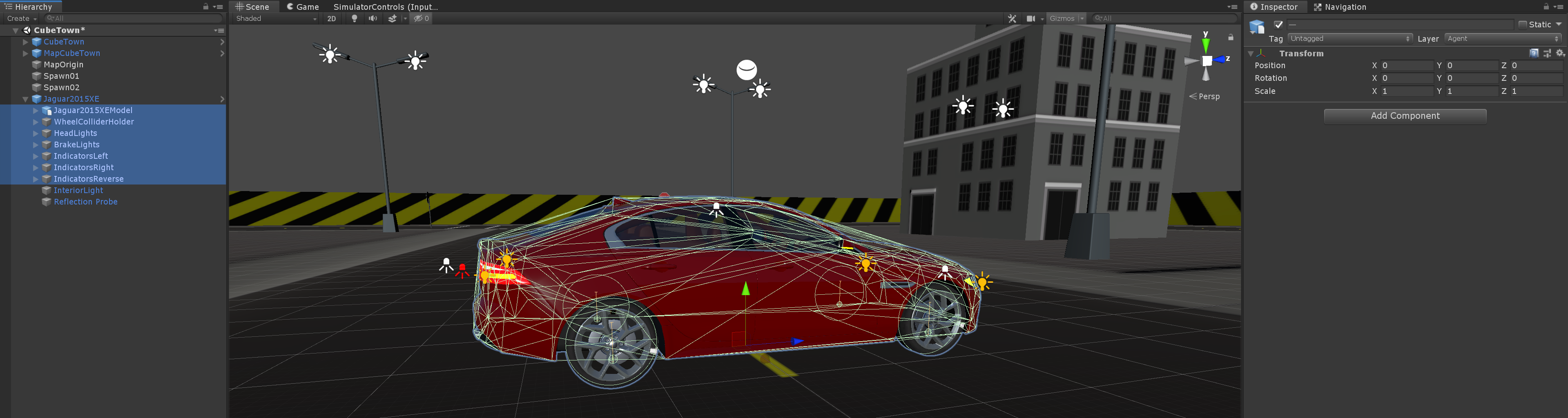The image size is (1568, 418).
Task: Toggle scene lighting with the lightbulb icon
Action: (x=354, y=19)
